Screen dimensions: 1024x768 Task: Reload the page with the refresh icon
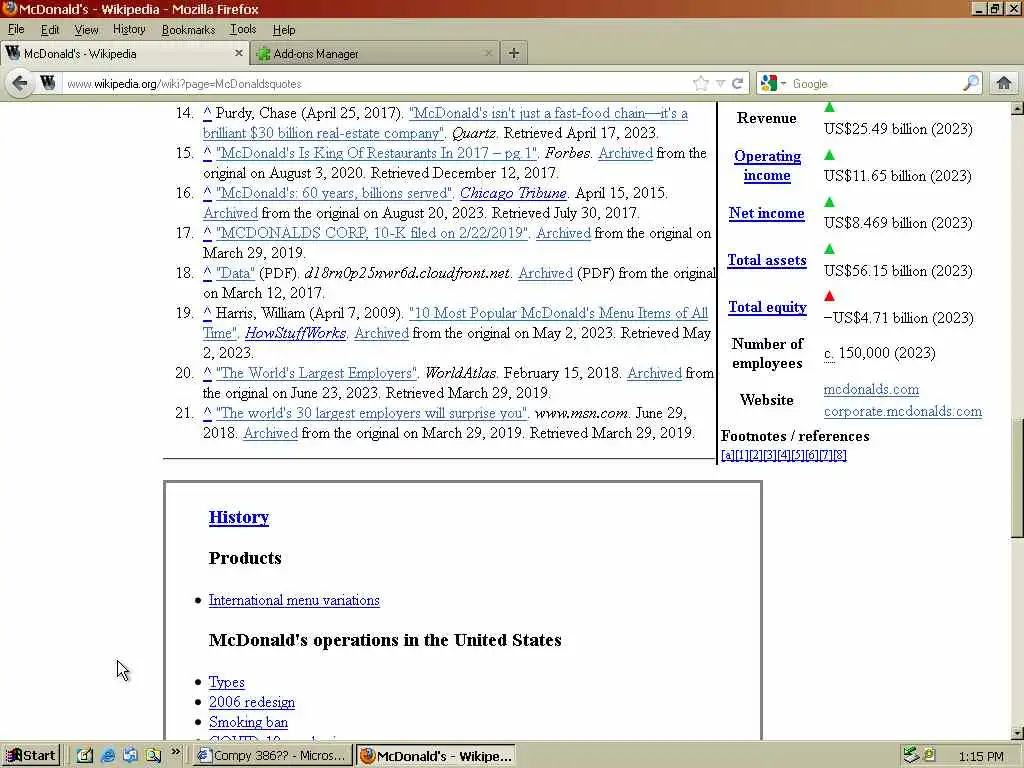click(x=737, y=84)
